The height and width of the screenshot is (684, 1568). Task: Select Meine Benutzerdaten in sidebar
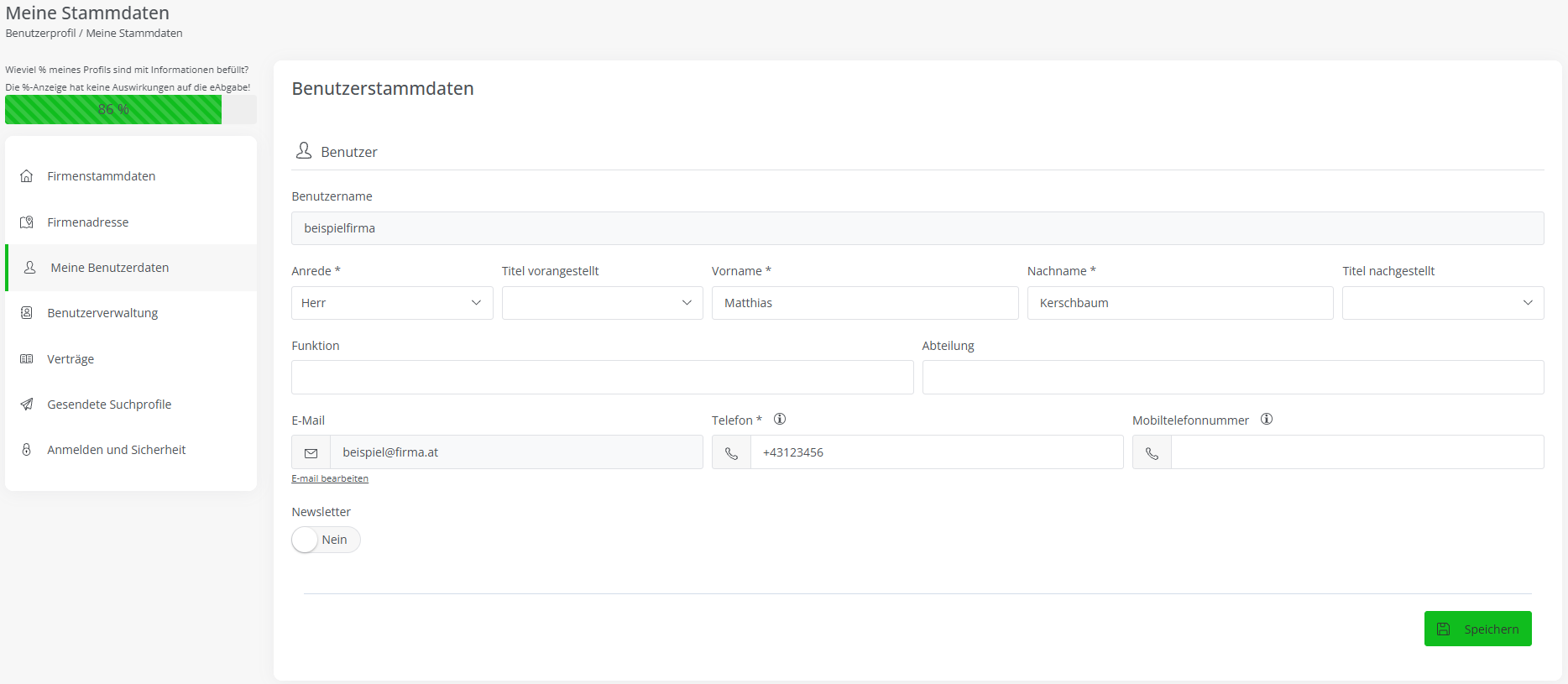(110, 268)
